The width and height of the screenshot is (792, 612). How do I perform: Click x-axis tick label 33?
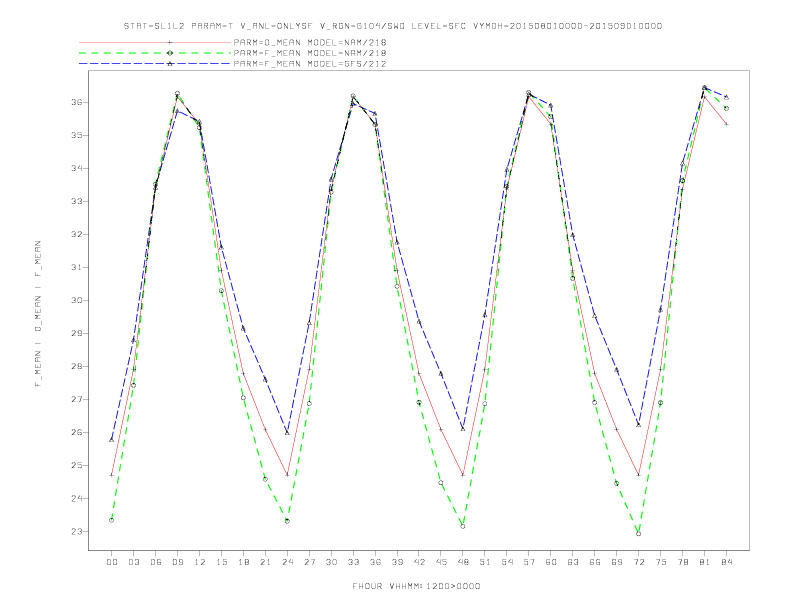353,562
